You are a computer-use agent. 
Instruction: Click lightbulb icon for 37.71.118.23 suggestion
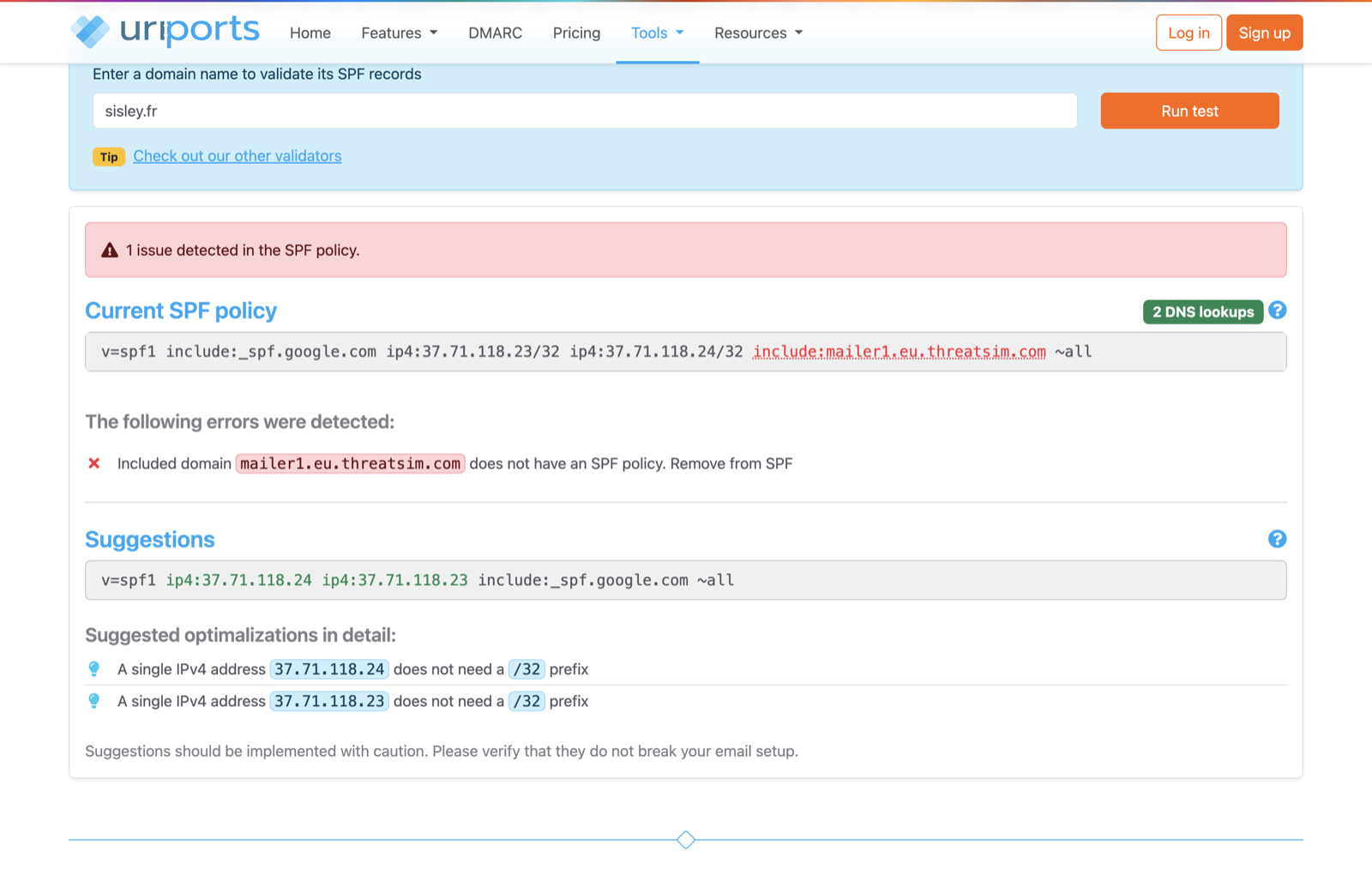point(94,701)
